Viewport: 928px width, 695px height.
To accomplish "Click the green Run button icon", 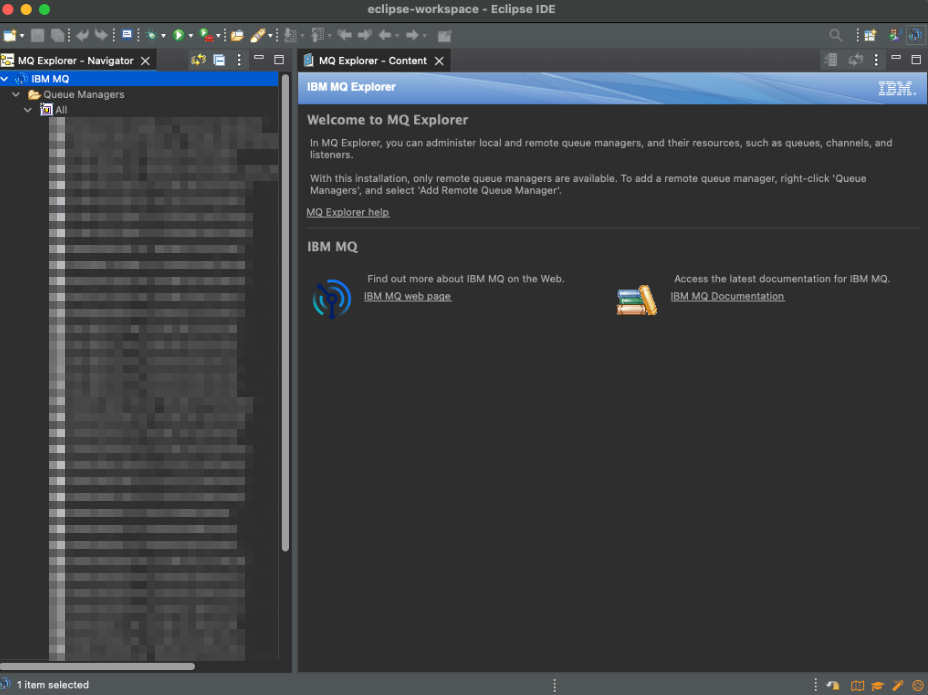I will coord(178,36).
